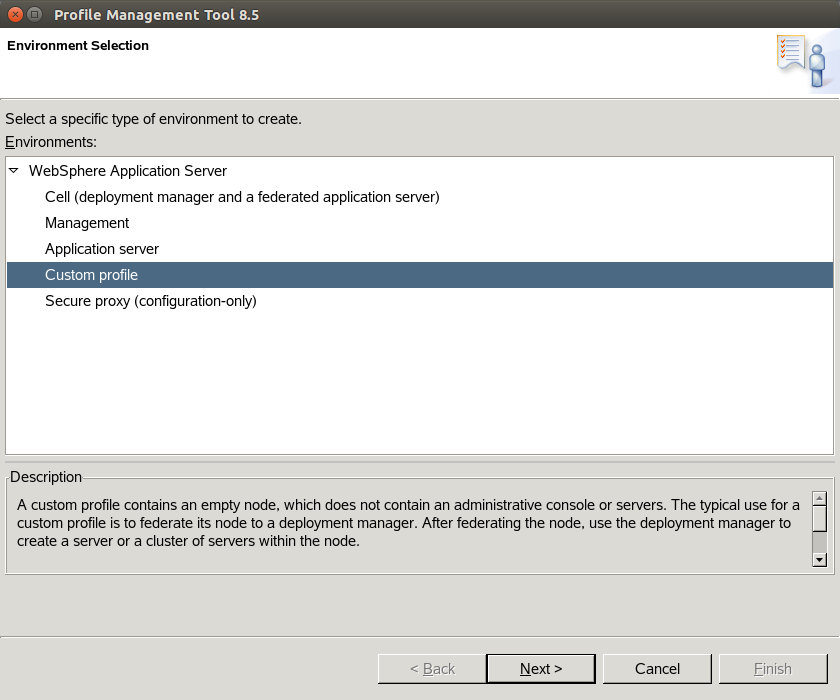This screenshot has width=840, height=700.
Task: Click Next to continue
Action: pyautogui.click(x=541, y=669)
